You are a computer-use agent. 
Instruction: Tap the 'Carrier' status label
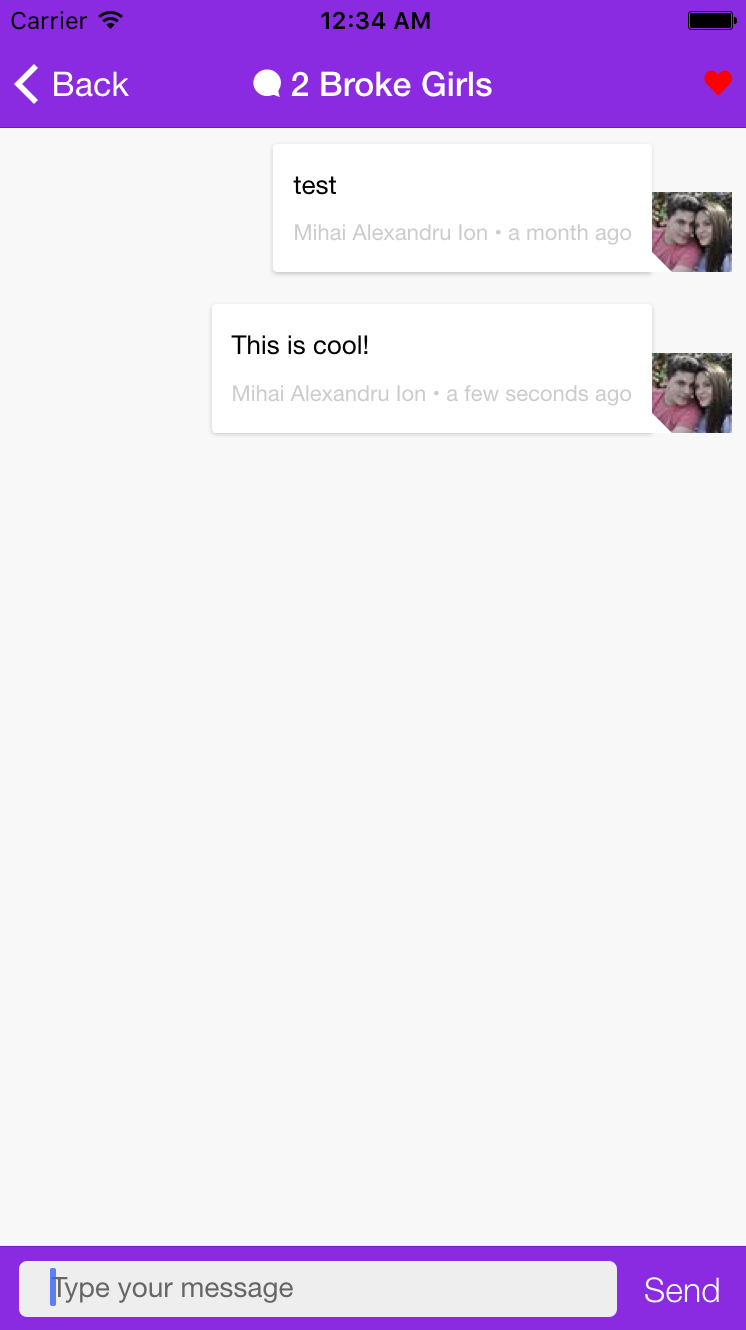coord(49,20)
